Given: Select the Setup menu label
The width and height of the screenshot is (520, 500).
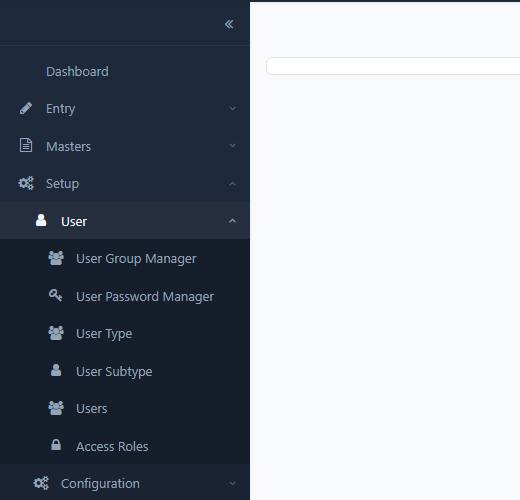Looking at the screenshot, I should 63,184.
